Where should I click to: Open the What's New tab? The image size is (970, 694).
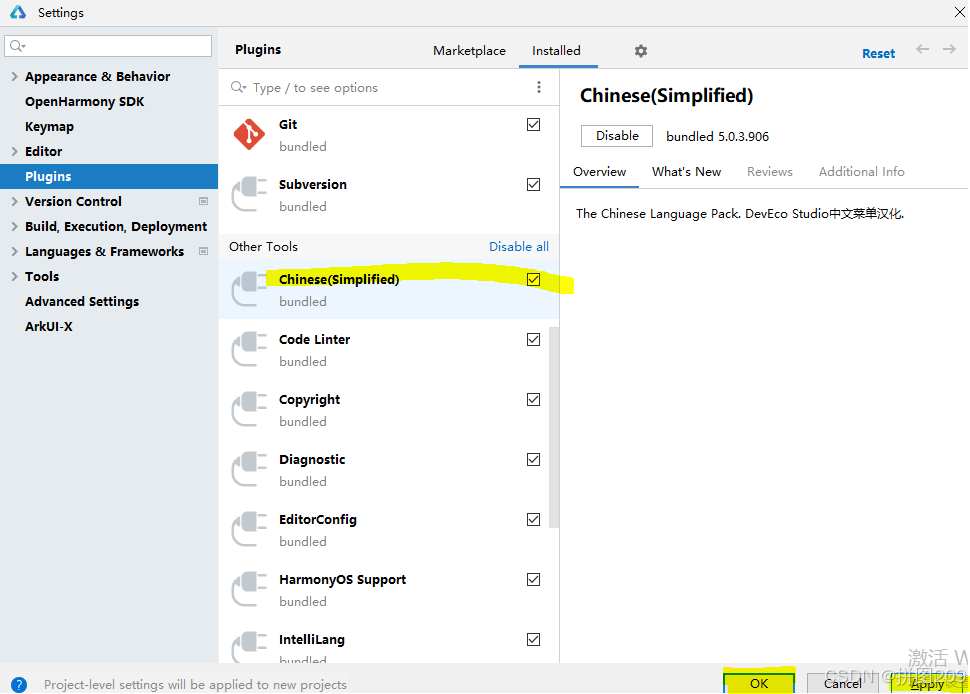[686, 171]
